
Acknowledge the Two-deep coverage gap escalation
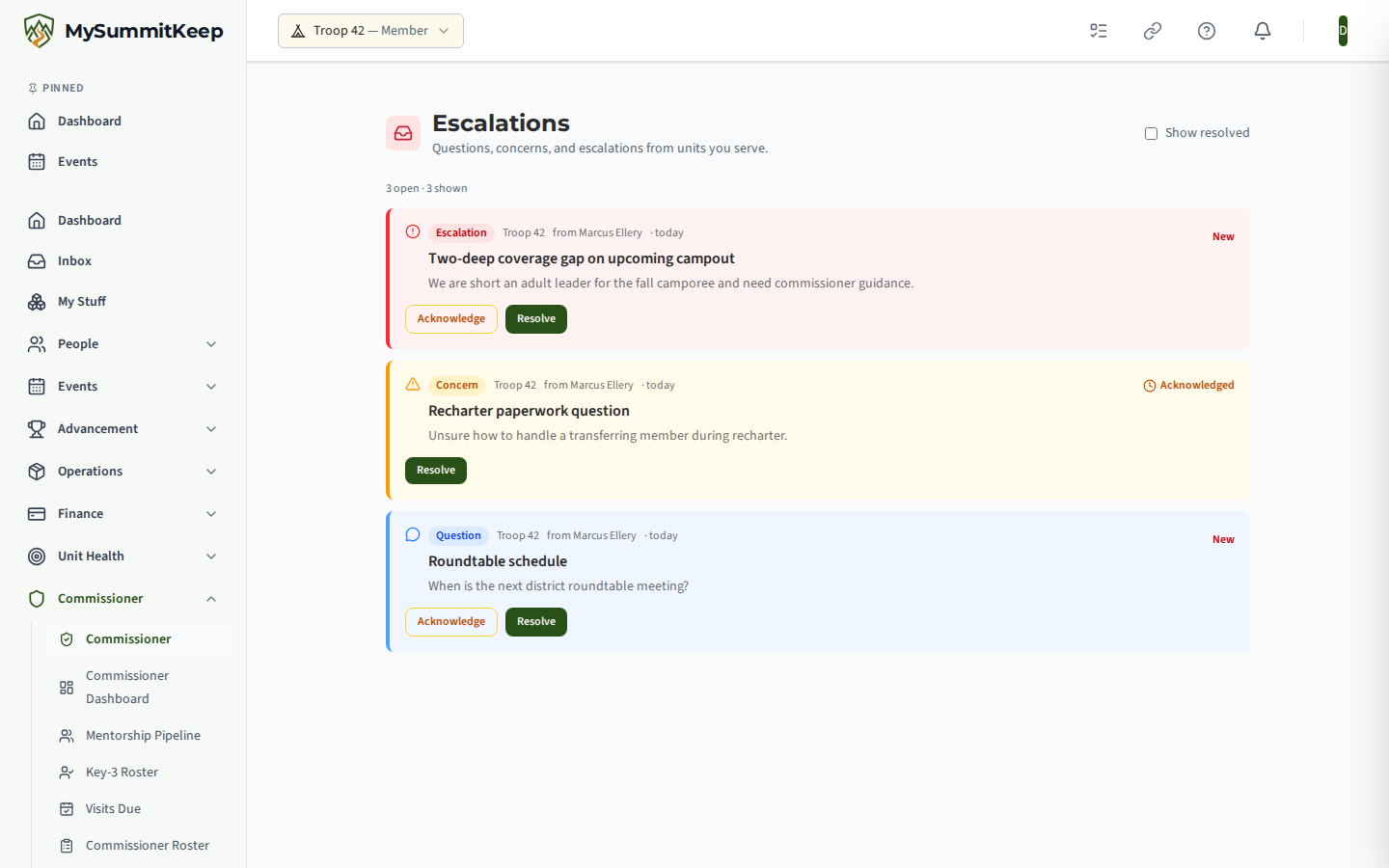click(451, 319)
